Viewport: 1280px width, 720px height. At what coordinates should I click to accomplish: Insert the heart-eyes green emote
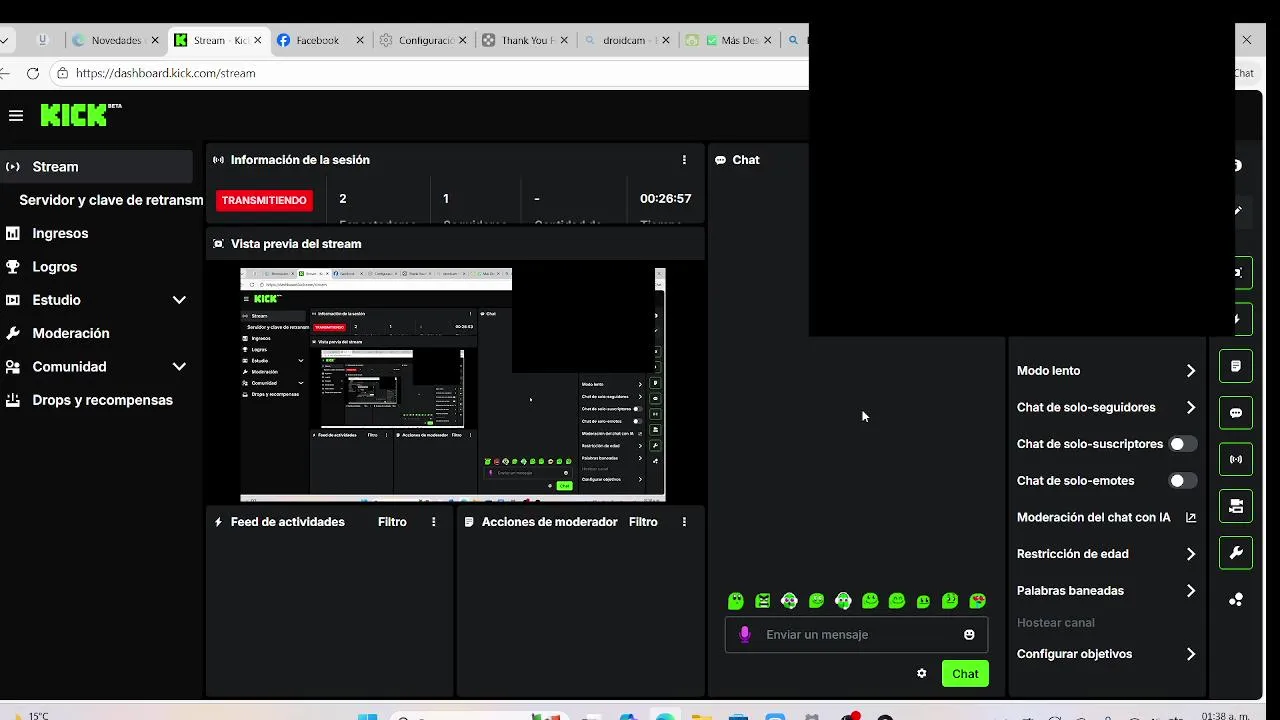pos(978,601)
